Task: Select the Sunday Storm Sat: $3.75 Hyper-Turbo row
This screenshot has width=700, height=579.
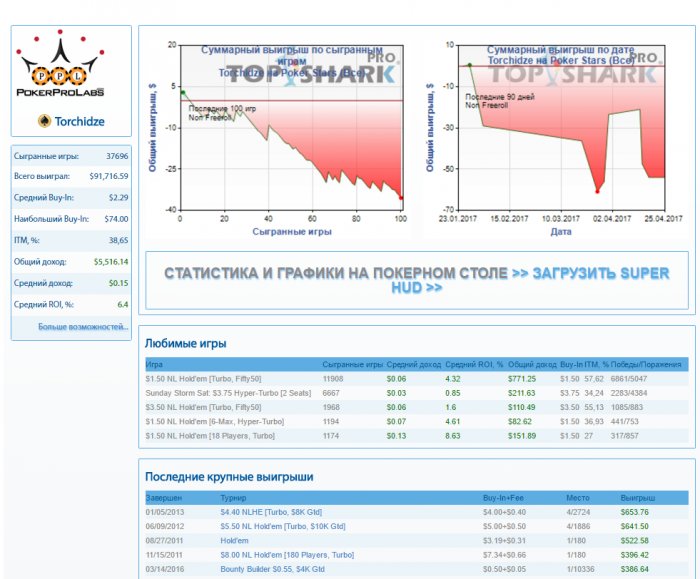Action: (x=417, y=393)
